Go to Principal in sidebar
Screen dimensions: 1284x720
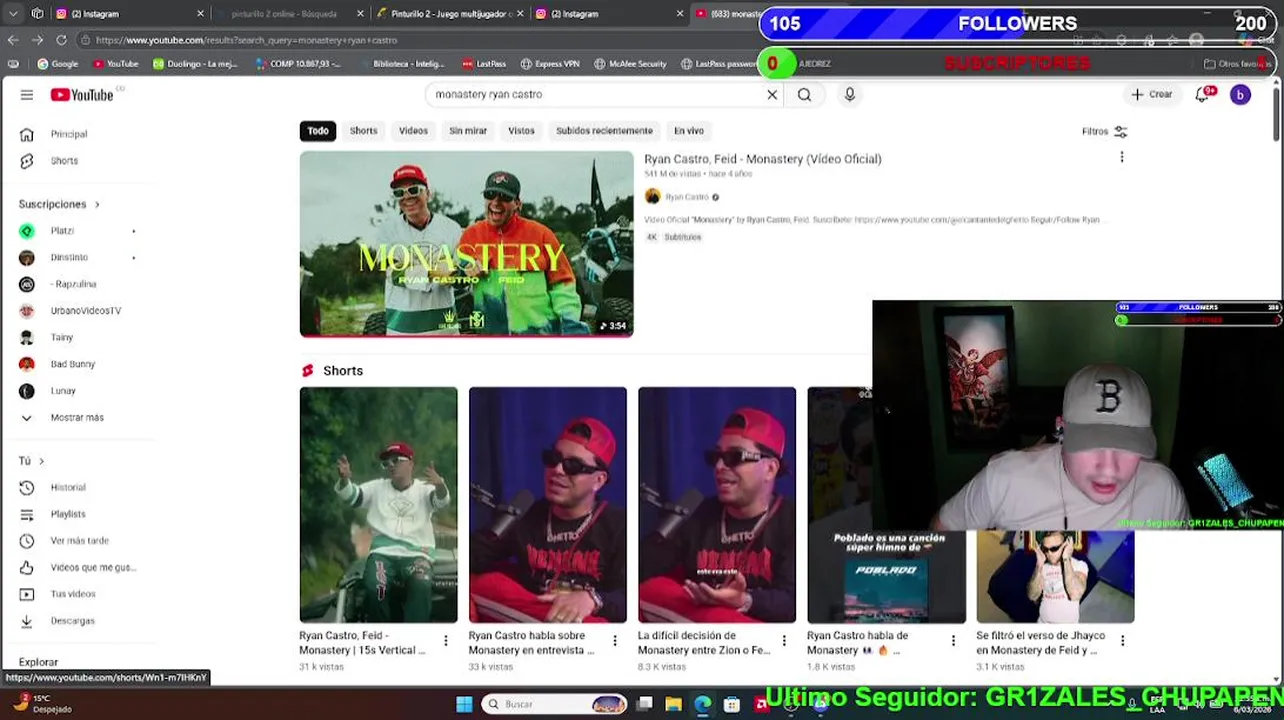69,134
